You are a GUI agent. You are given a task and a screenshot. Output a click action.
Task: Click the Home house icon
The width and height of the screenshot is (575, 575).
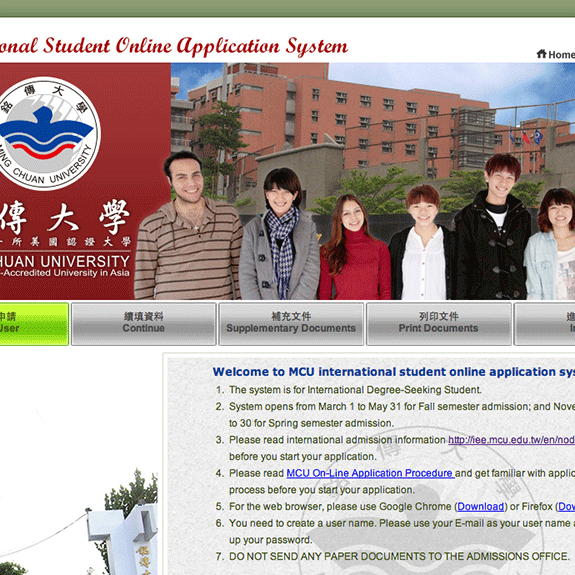coord(541,54)
